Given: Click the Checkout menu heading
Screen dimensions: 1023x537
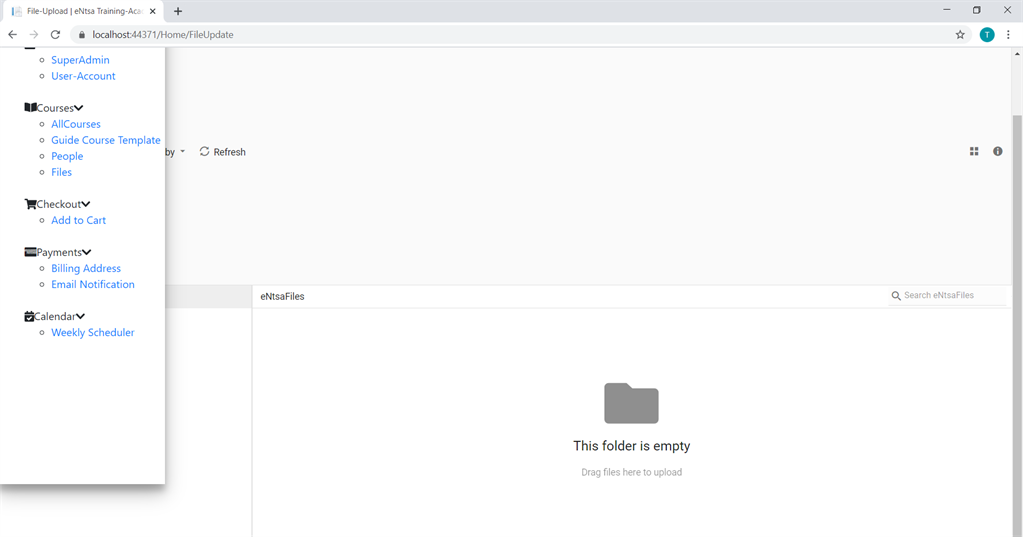Looking at the screenshot, I should point(59,204).
